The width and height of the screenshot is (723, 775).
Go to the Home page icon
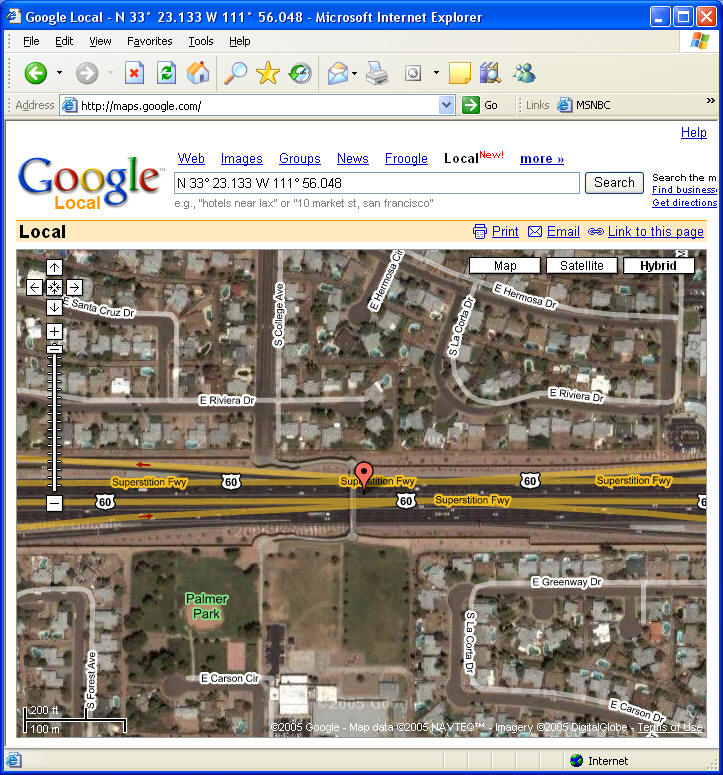coord(199,73)
